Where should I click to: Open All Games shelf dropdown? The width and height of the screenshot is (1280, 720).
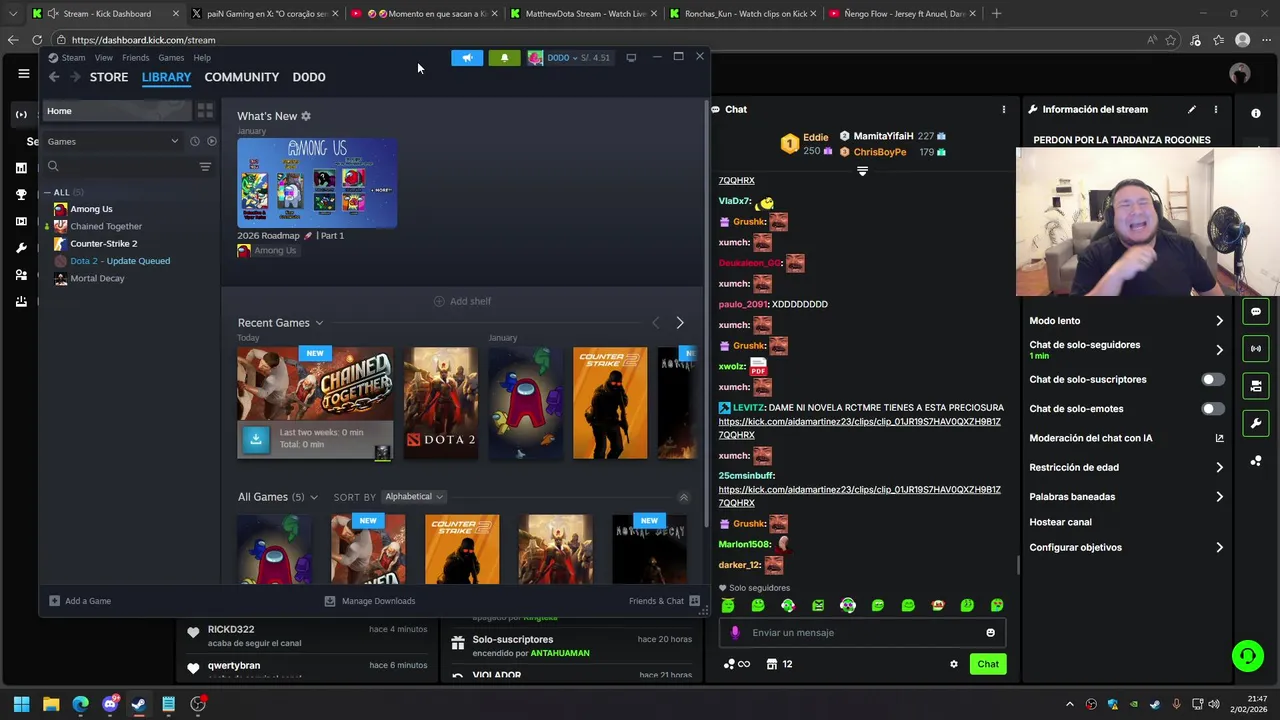313,497
